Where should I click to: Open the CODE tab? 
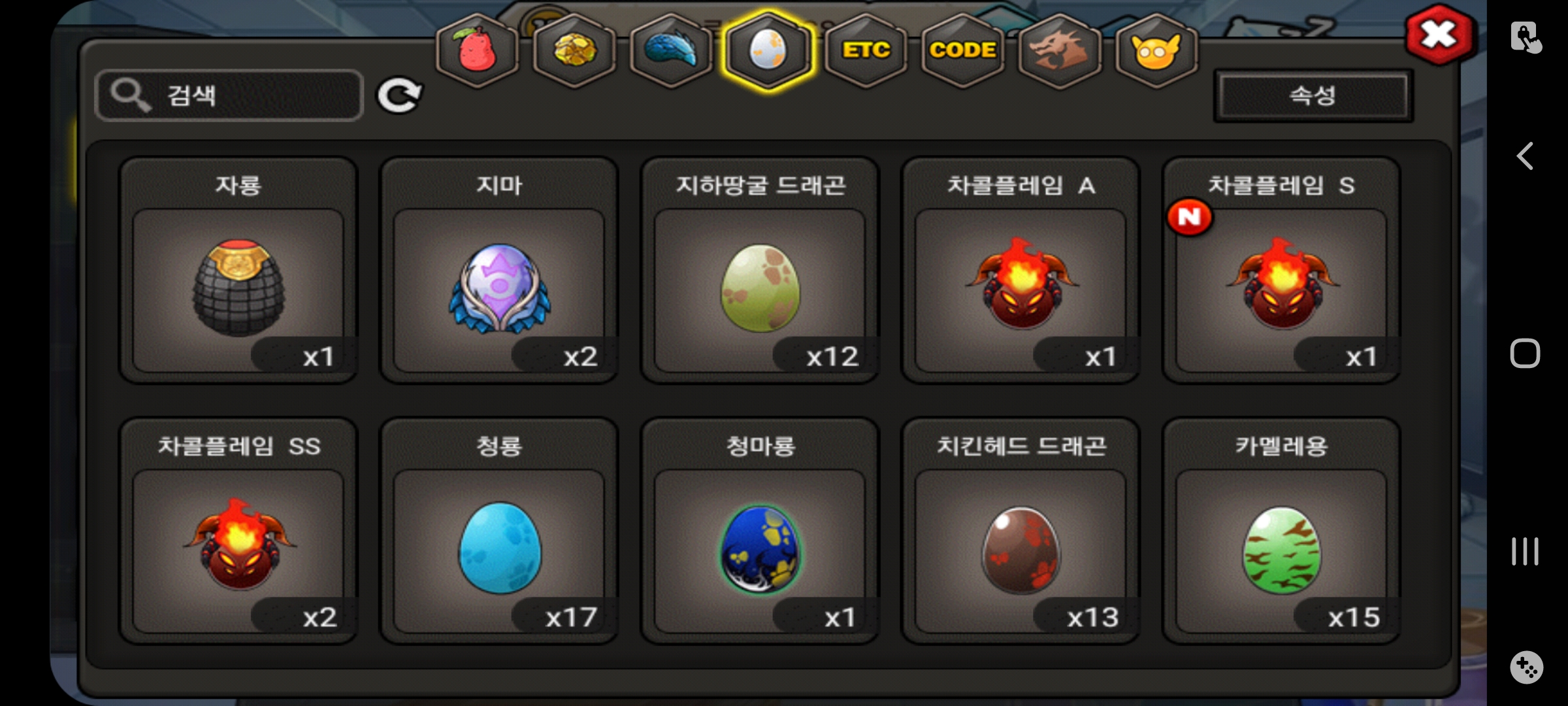pos(963,50)
